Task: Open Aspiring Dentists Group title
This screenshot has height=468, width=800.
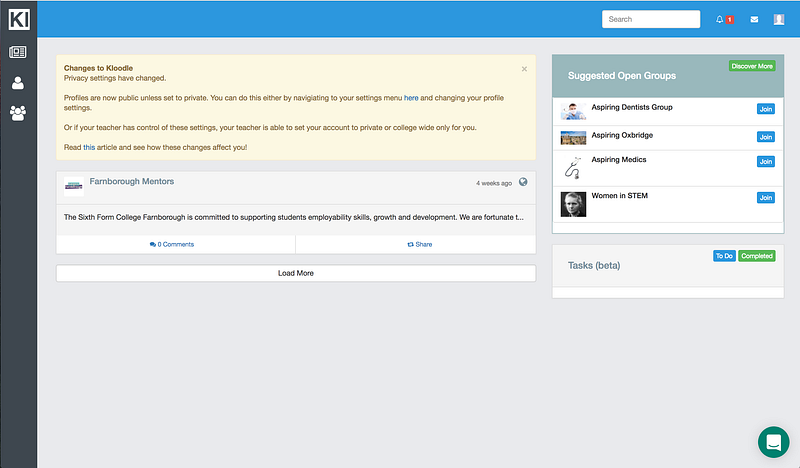Action: pyautogui.click(x=632, y=107)
